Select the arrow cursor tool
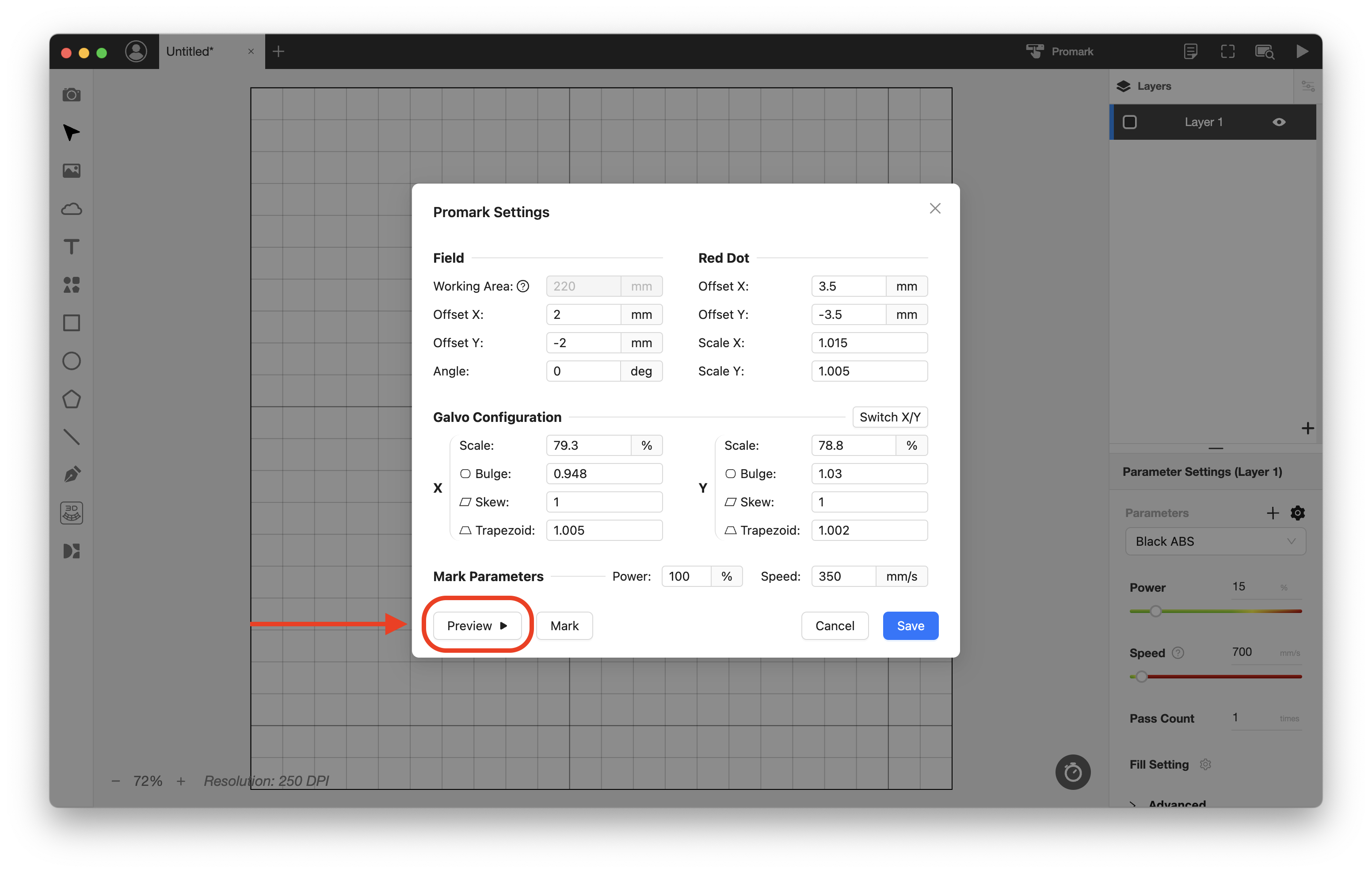 click(71, 132)
